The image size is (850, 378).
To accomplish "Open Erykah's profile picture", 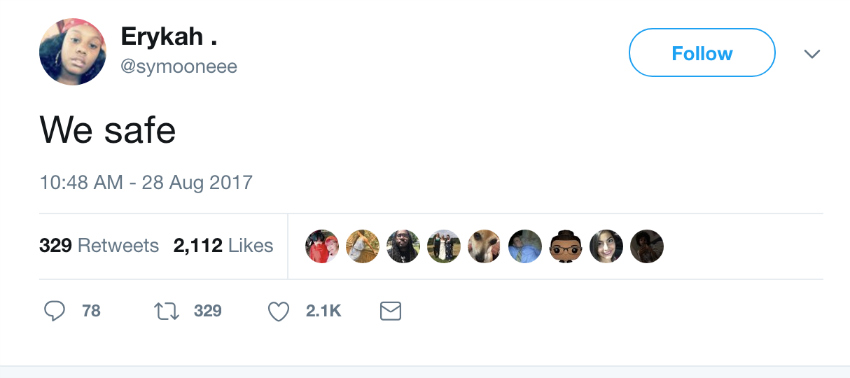I will pos(73,52).
